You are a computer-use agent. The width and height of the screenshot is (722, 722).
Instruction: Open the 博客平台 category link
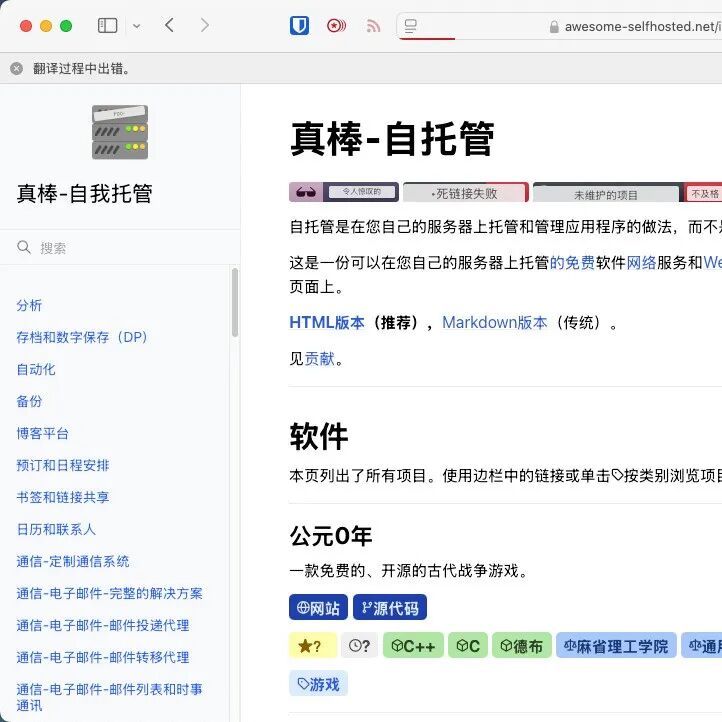[42, 433]
